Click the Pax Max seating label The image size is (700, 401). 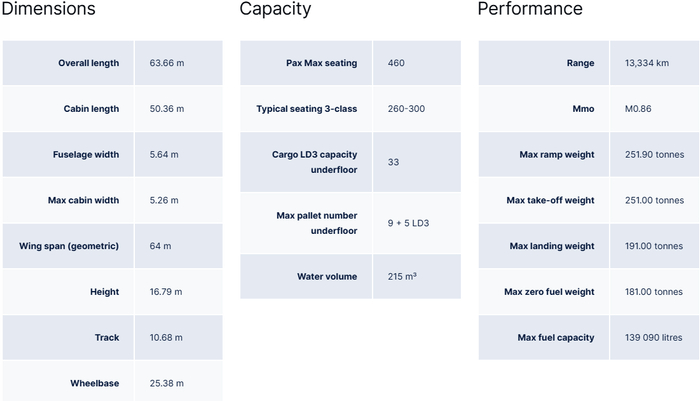tap(321, 63)
